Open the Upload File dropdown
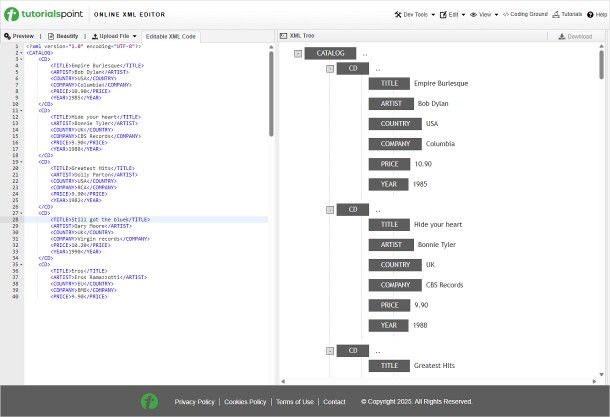 coord(114,36)
